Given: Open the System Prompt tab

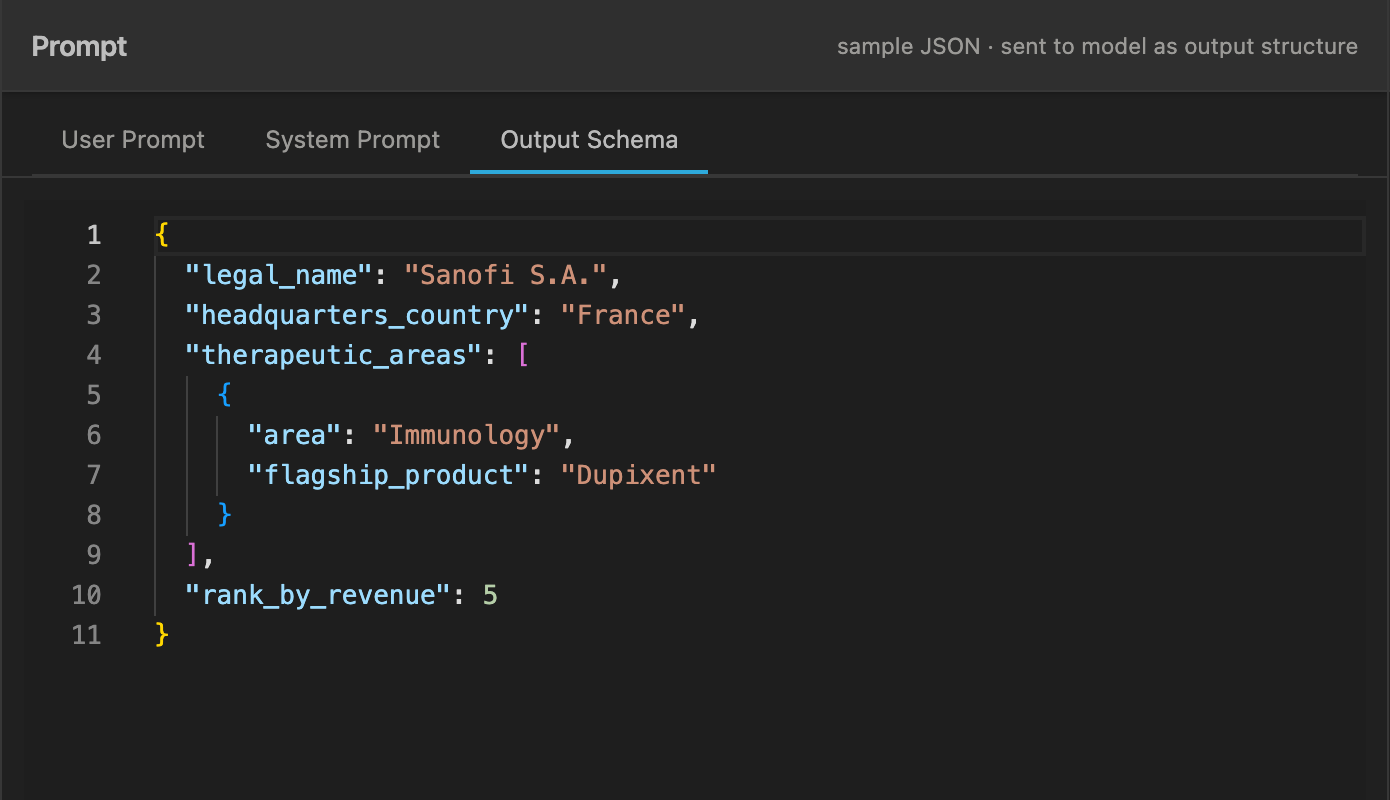Looking at the screenshot, I should click(x=352, y=140).
